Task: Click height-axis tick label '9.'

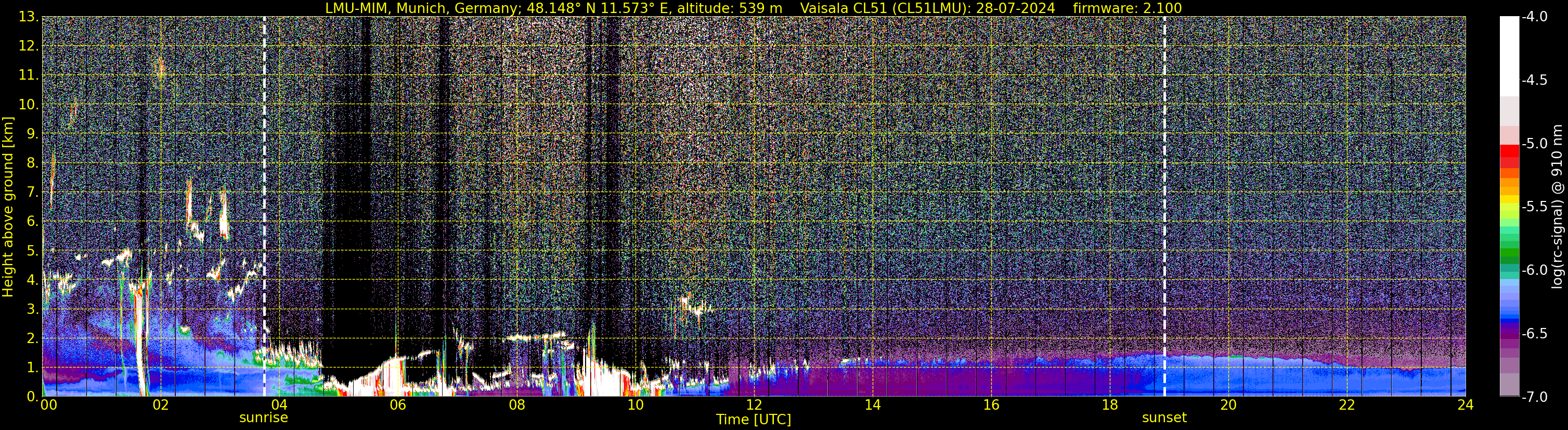Action: tap(32, 134)
